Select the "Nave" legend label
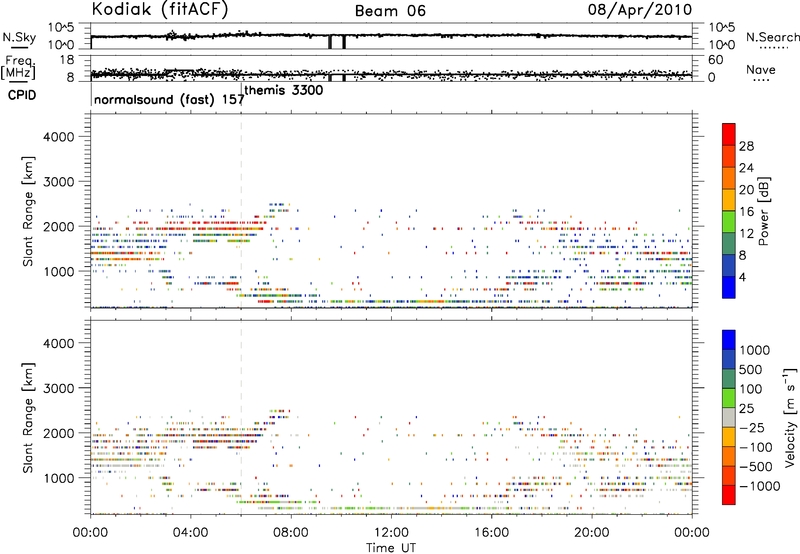Viewport: 800px width, 554px height. (x=760, y=69)
